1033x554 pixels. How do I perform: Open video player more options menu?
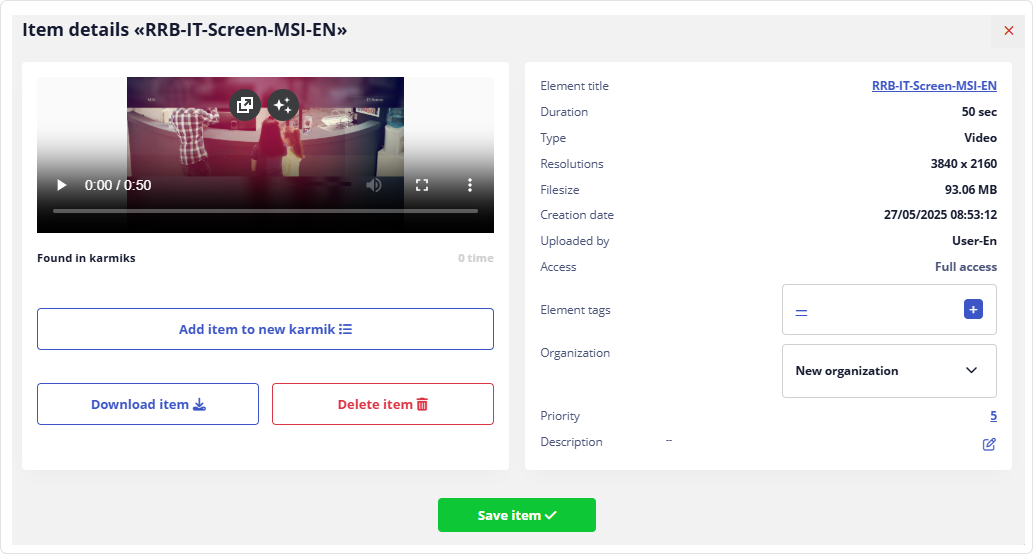pyautogui.click(x=470, y=185)
